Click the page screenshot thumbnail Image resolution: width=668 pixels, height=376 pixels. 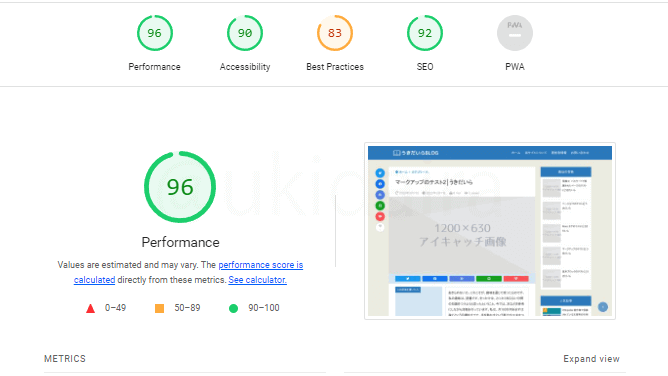(490, 231)
